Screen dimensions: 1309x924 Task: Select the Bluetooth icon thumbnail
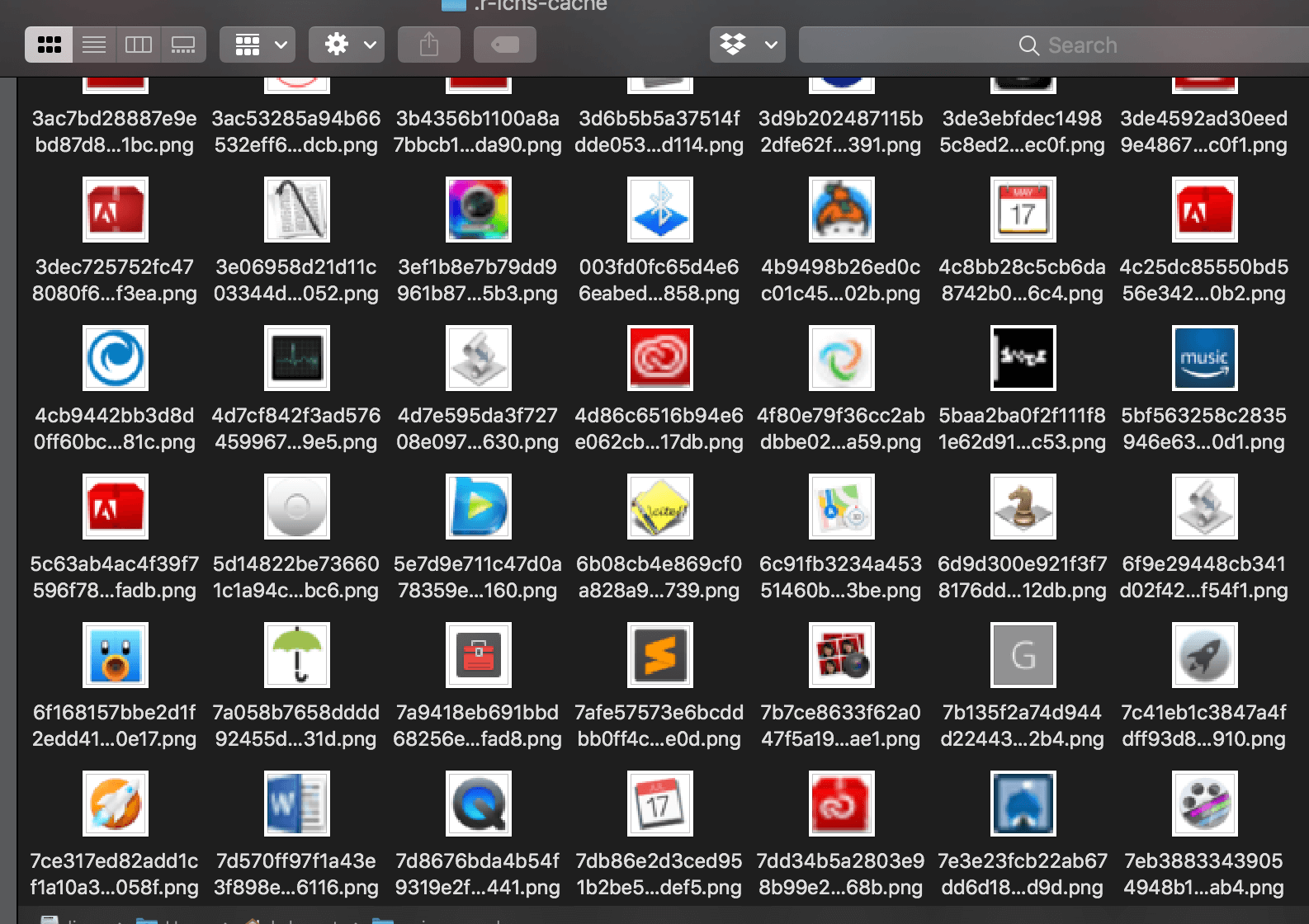pyautogui.click(x=659, y=210)
